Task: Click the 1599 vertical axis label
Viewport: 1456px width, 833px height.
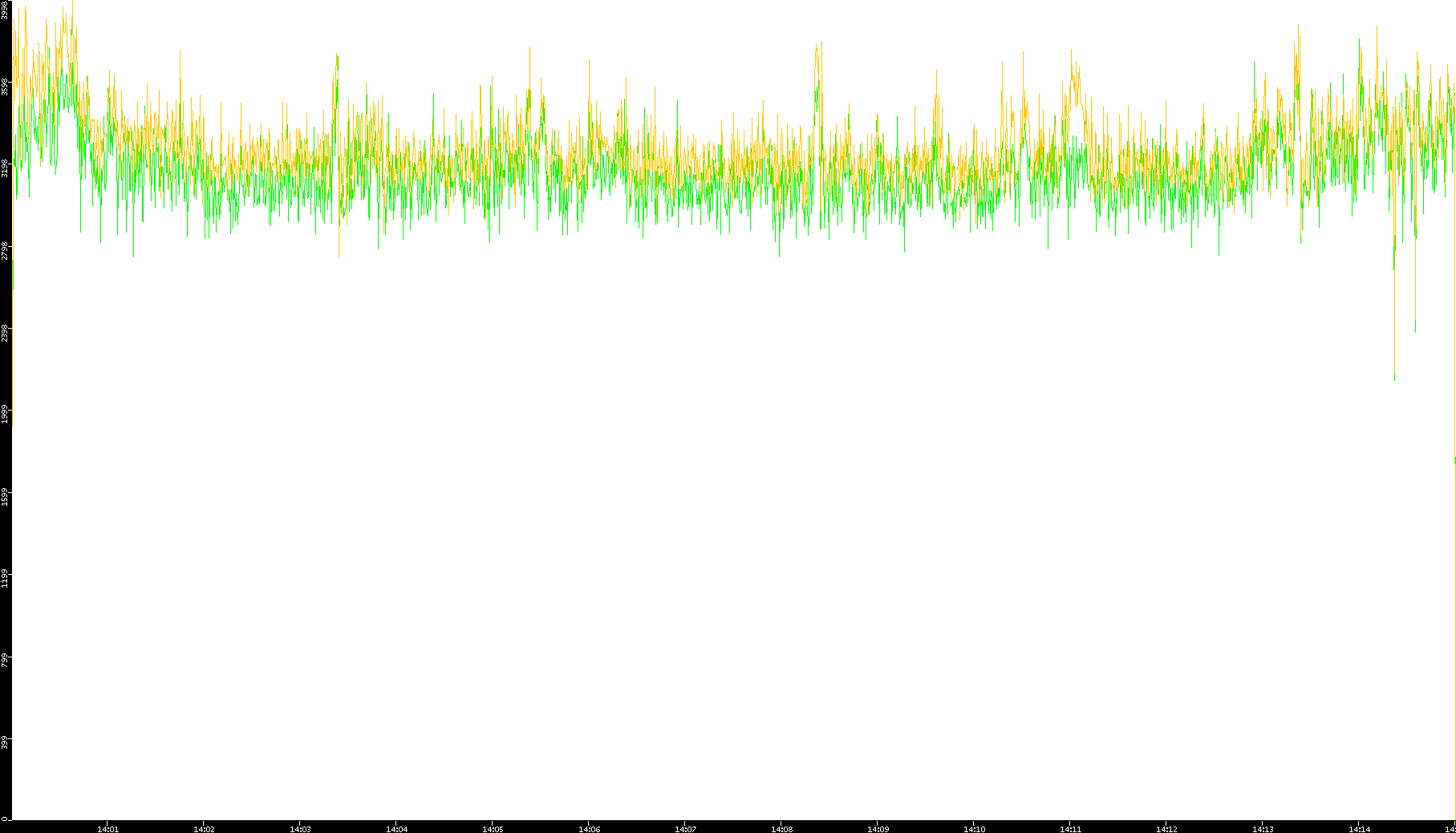Action: 6,496
